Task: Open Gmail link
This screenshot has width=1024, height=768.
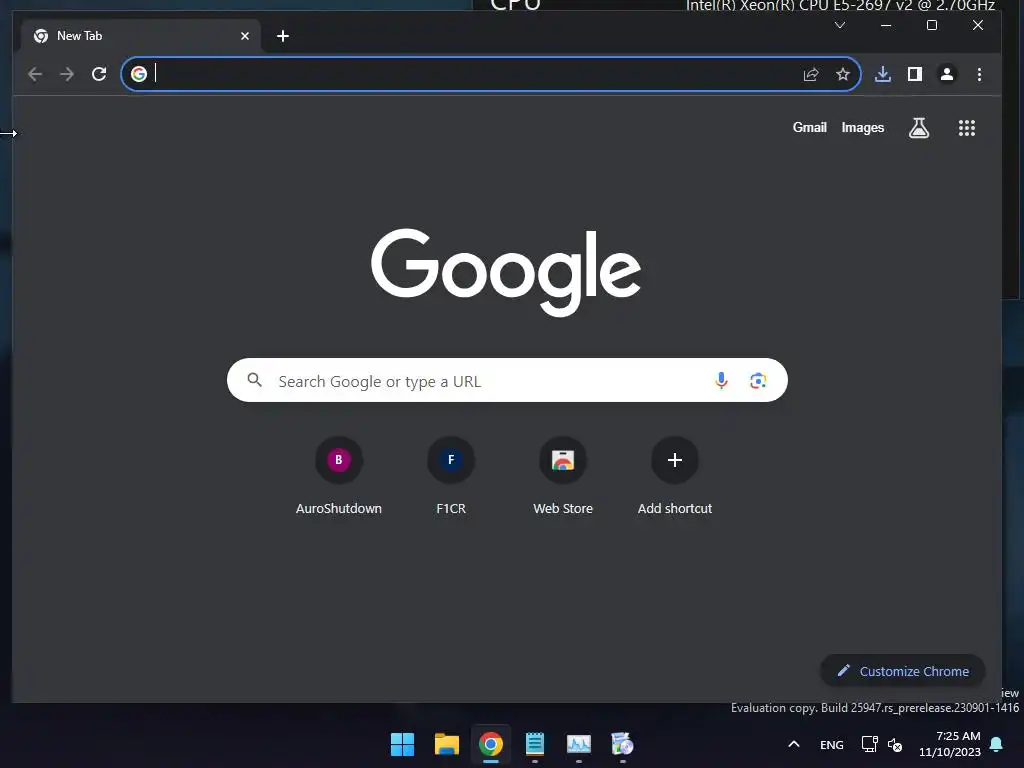Action: point(809,128)
